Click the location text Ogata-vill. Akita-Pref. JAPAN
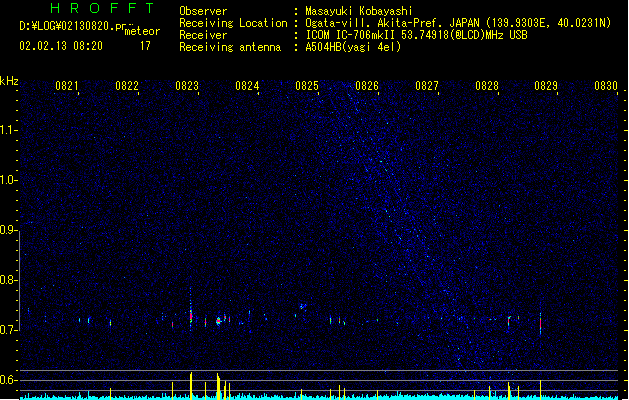629x400 pixels. pyautogui.click(x=392, y=23)
